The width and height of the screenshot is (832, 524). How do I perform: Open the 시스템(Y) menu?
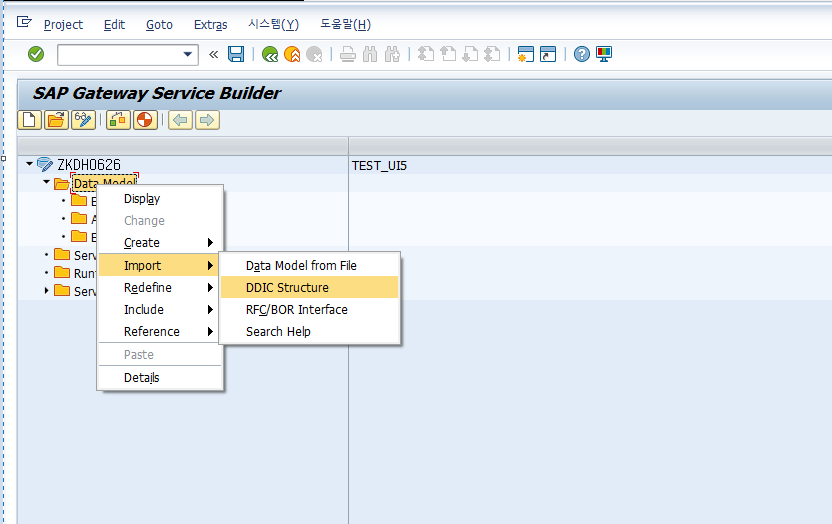tap(273, 24)
